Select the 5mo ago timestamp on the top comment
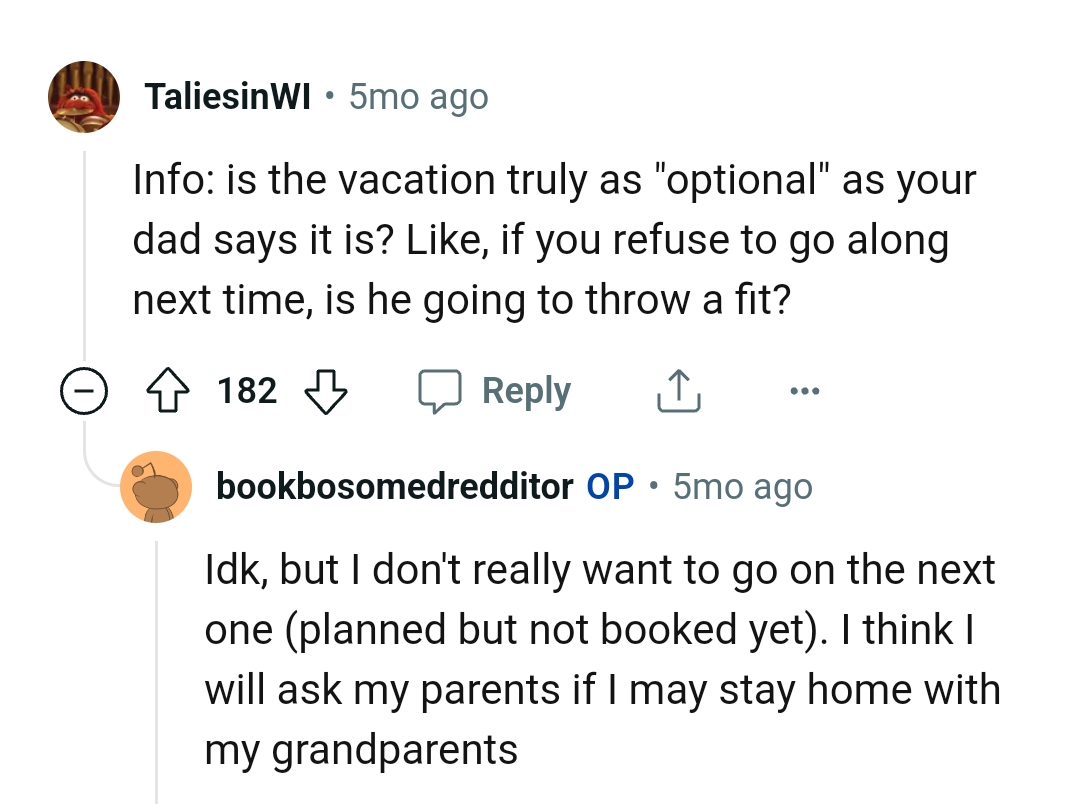This screenshot has height=804, width=1080. click(x=417, y=96)
